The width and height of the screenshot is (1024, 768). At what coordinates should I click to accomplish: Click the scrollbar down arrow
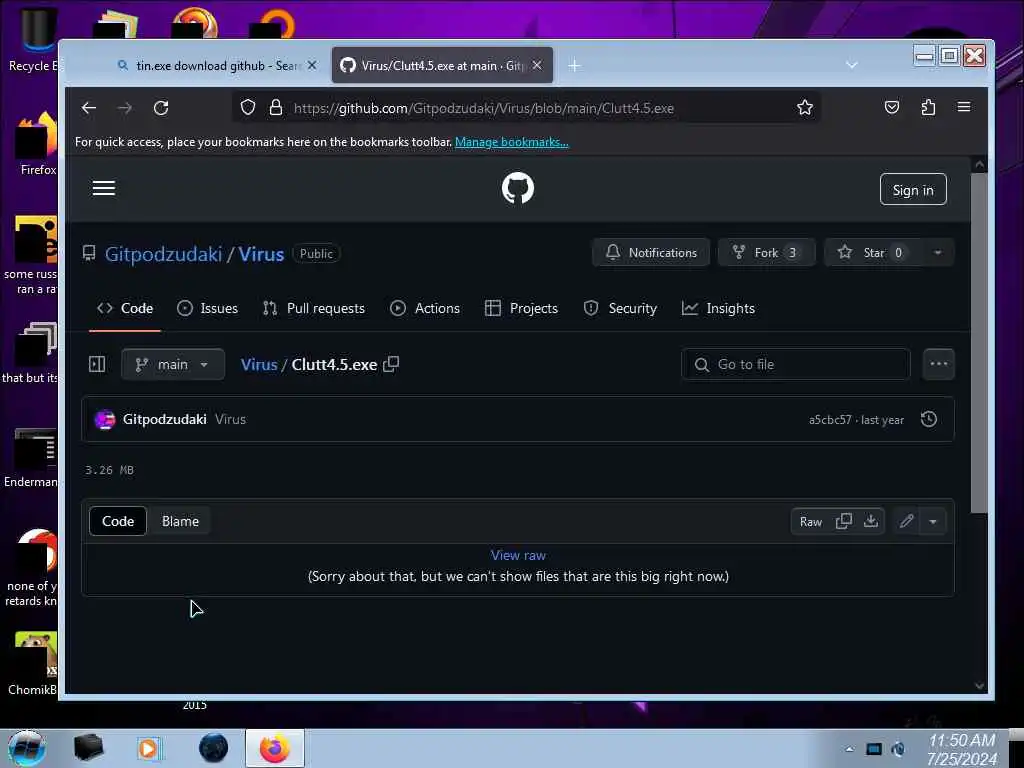[979, 686]
